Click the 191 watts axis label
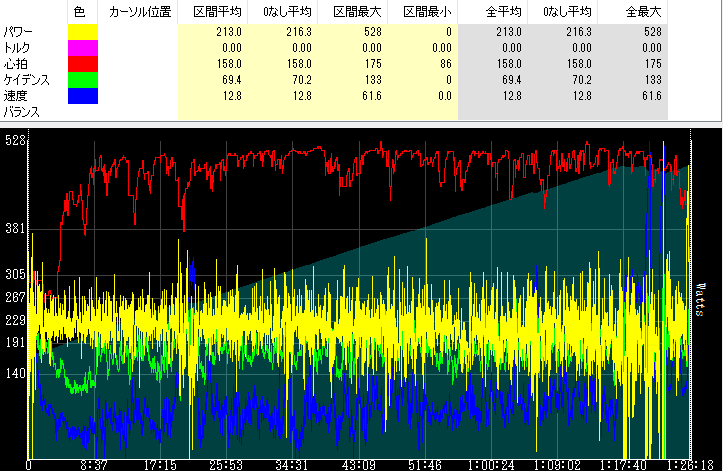This screenshot has height=471, width=723. [15, 342]
